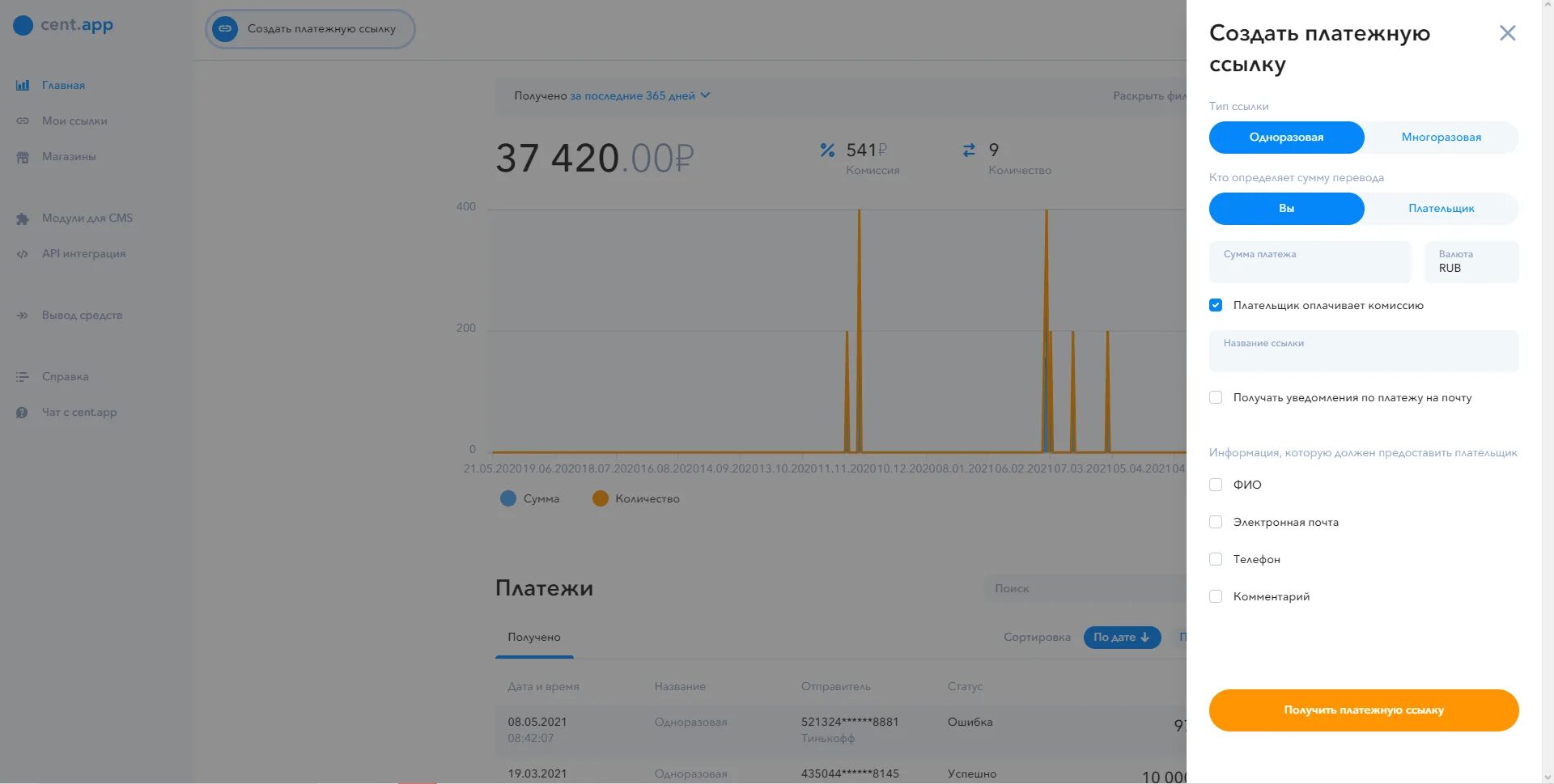Click the Отправитель column header

[x=836, y=686]
